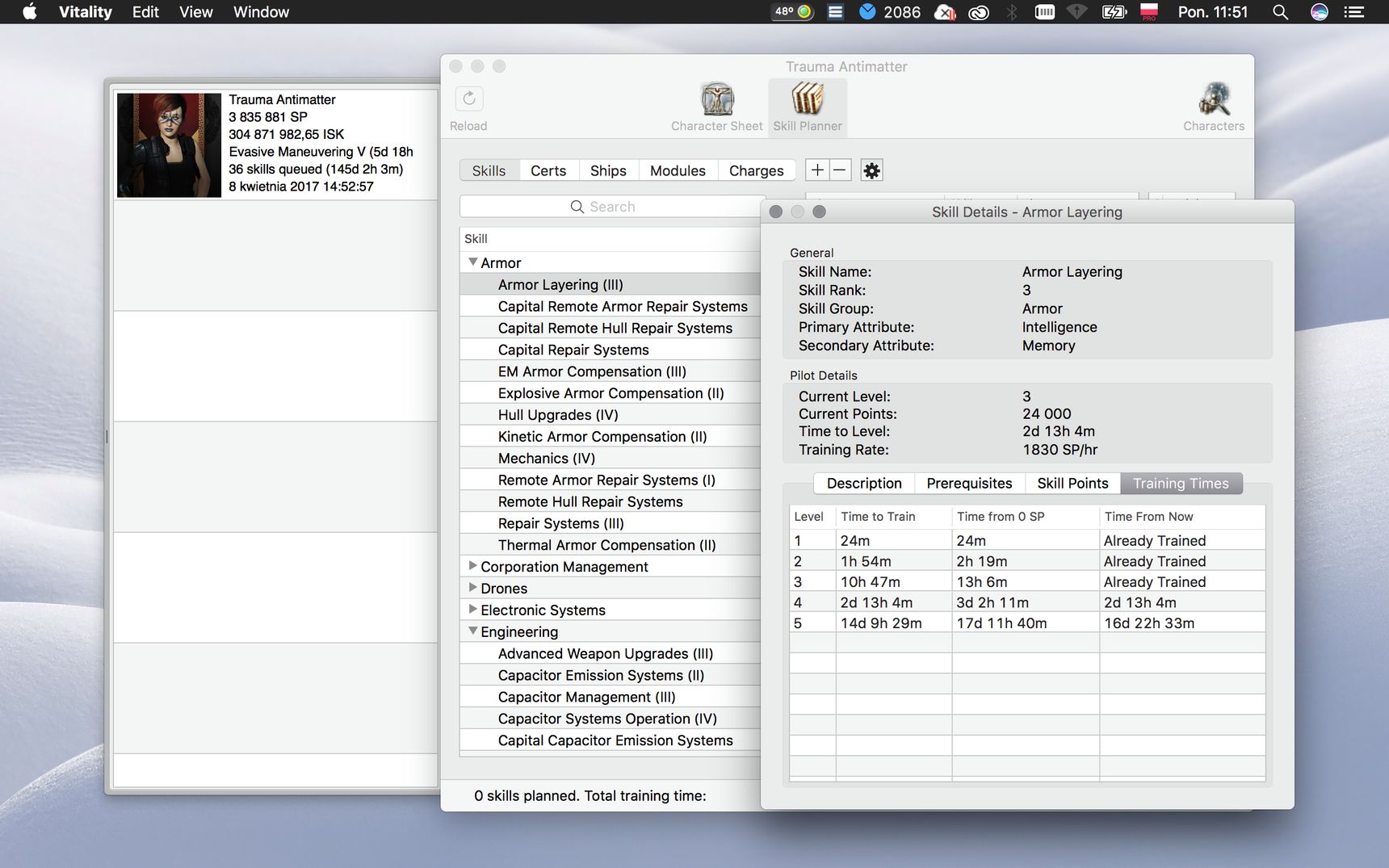This screenshot has width=1389, height=868.
Task: Select Capacitor Management (III) skill
Action: 610,697
